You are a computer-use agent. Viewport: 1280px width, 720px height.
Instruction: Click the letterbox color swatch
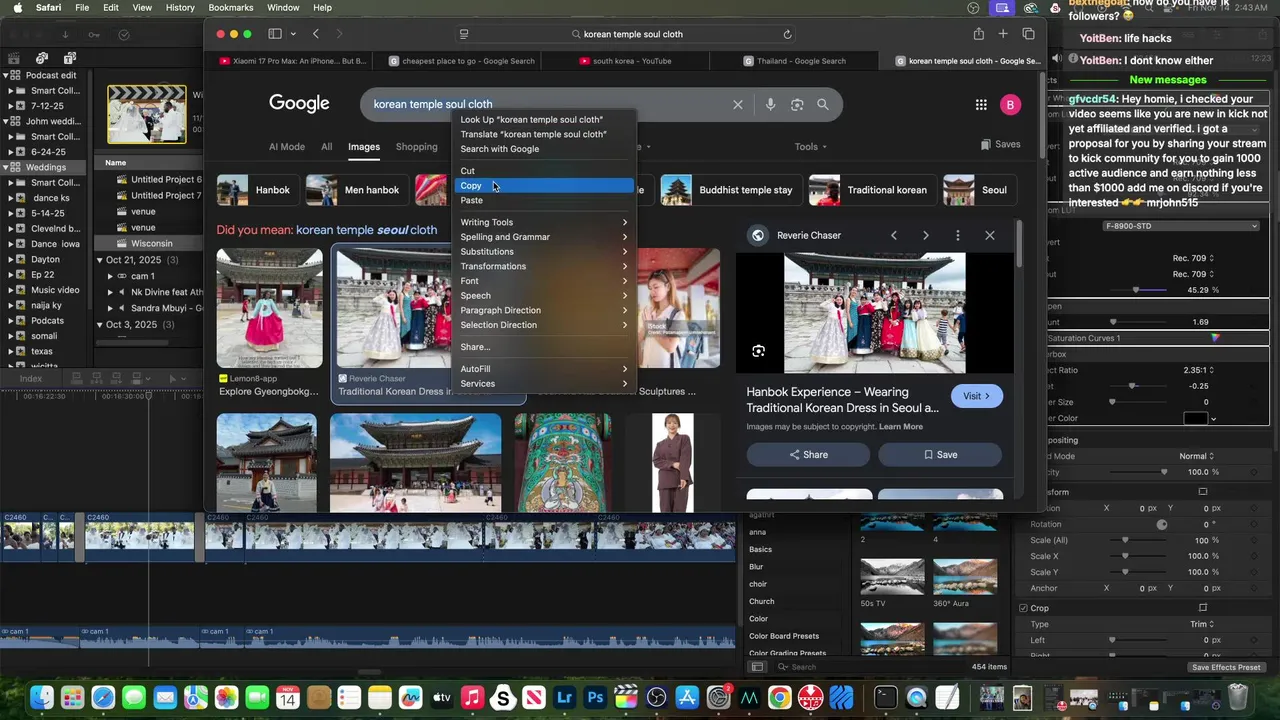1196,418
